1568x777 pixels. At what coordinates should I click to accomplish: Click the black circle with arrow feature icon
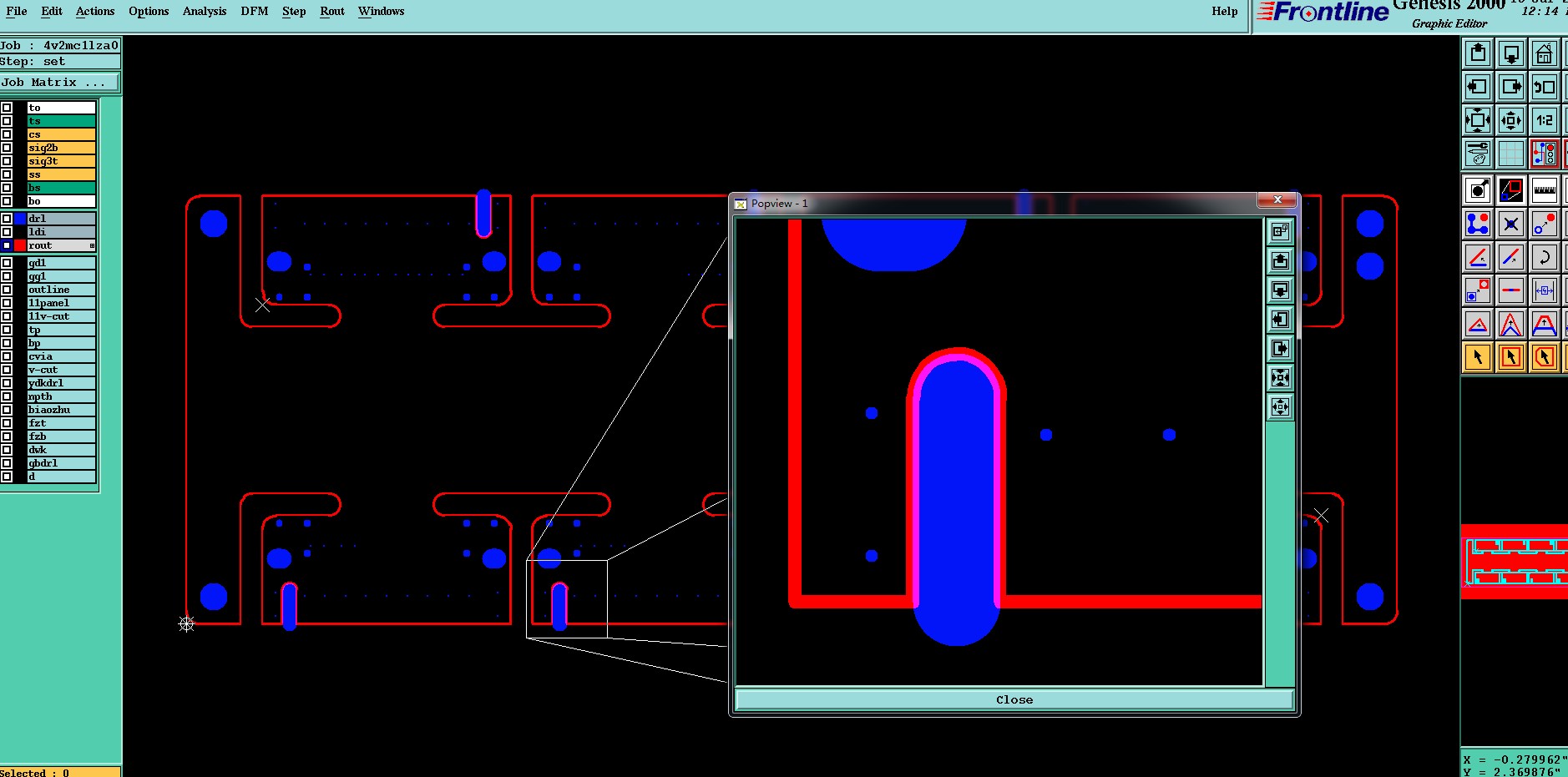point(1478,190)
